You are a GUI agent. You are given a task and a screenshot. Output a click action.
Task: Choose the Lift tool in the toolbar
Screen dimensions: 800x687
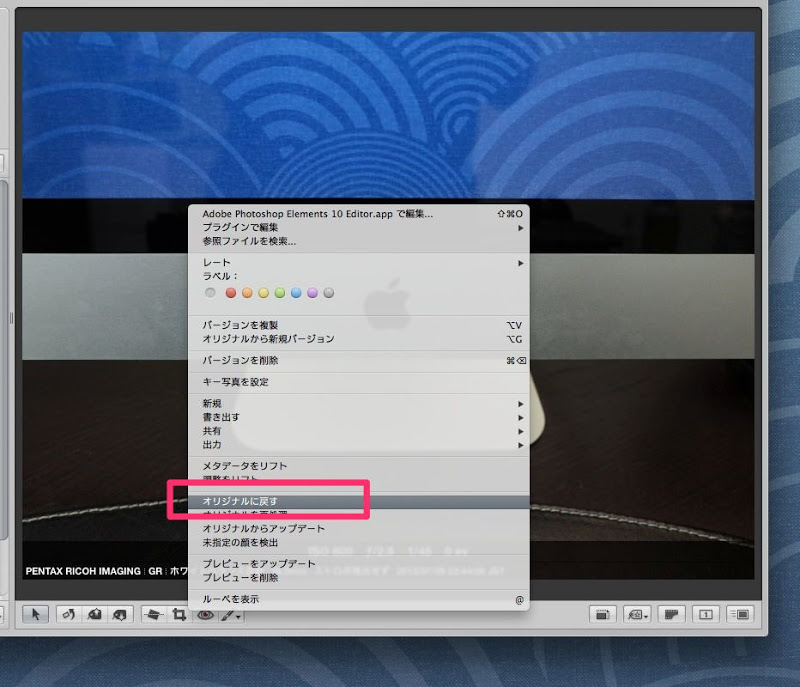94,615
